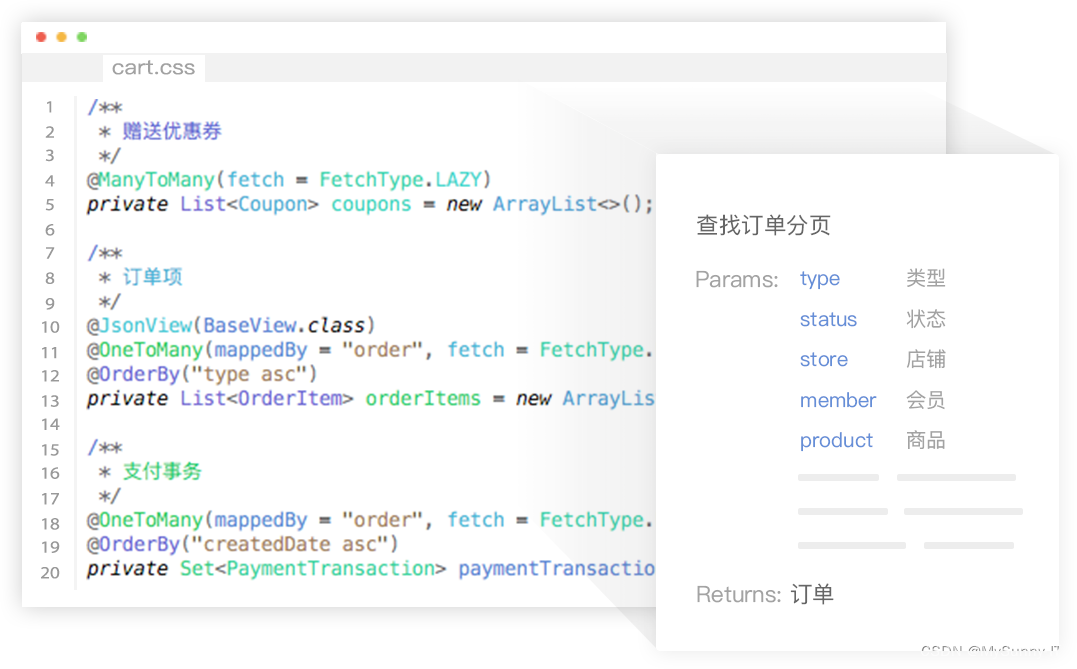The image size is (1077, 669).
Task: Click the status parameter
Action: pos(828,319)
